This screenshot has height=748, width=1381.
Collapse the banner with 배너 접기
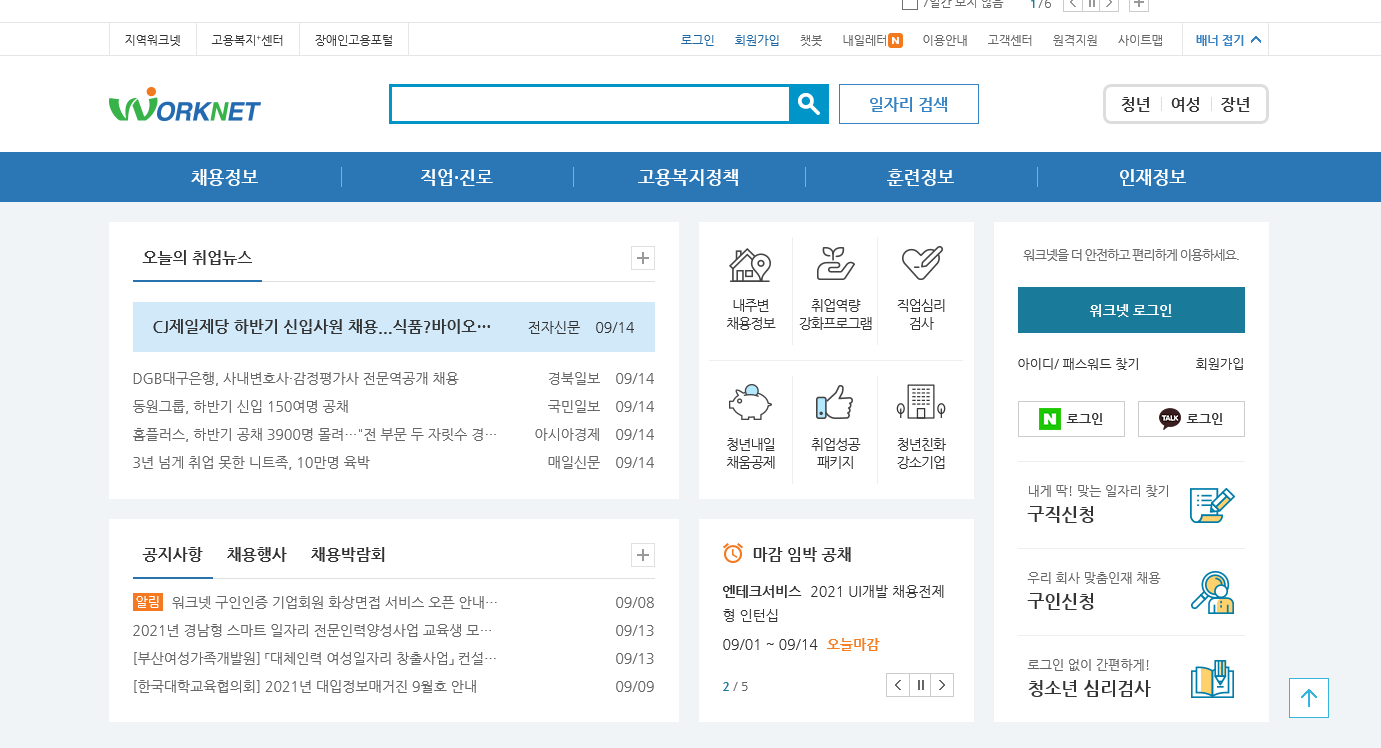click(1228, 40)
